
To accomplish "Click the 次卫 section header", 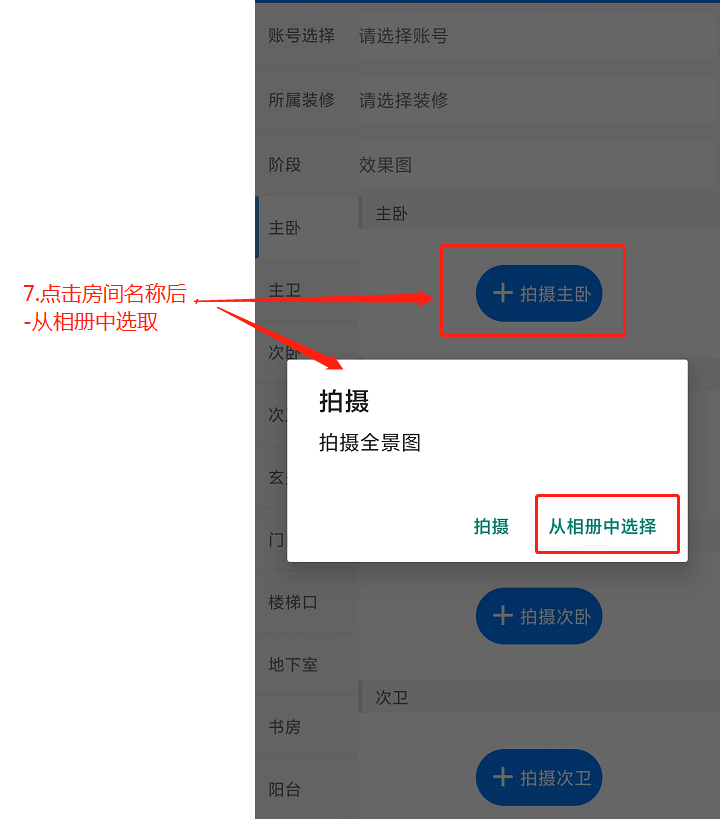I will pyautogui.click(x=539, y=697).
